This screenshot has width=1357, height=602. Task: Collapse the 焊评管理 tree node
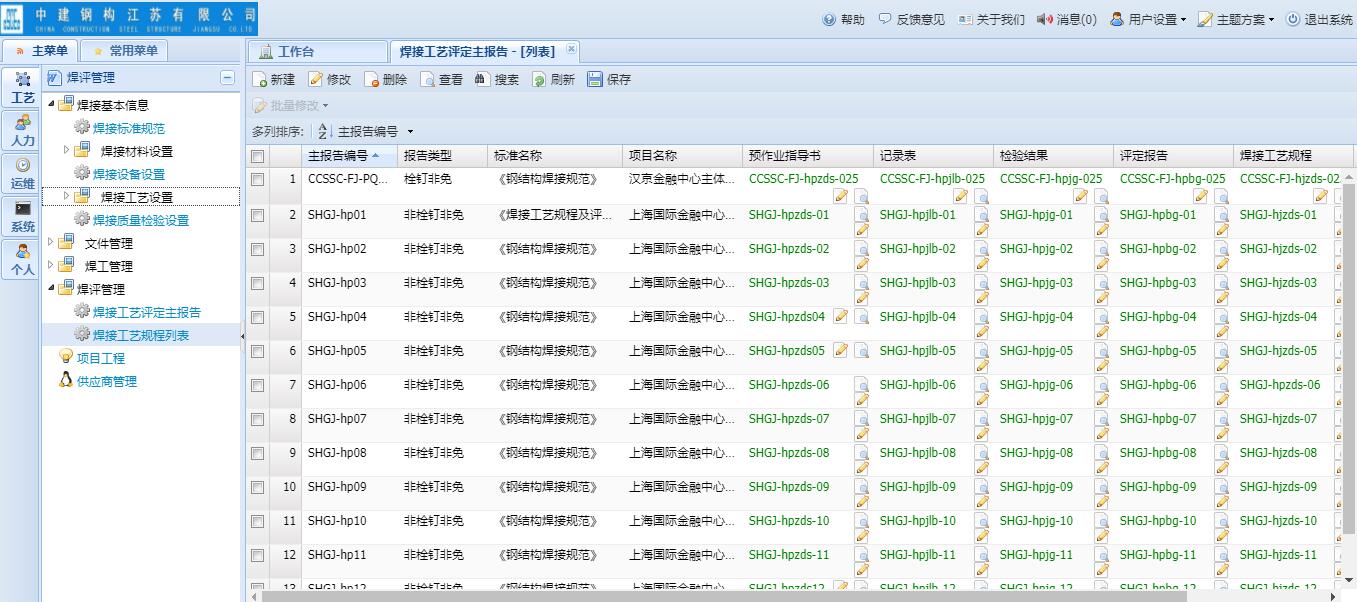click(53, 289)
